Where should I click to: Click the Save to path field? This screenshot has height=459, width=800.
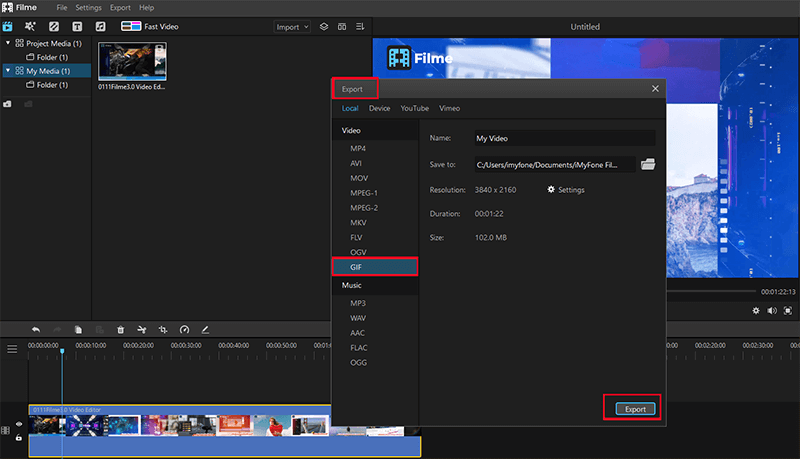(x=555, y=164)
